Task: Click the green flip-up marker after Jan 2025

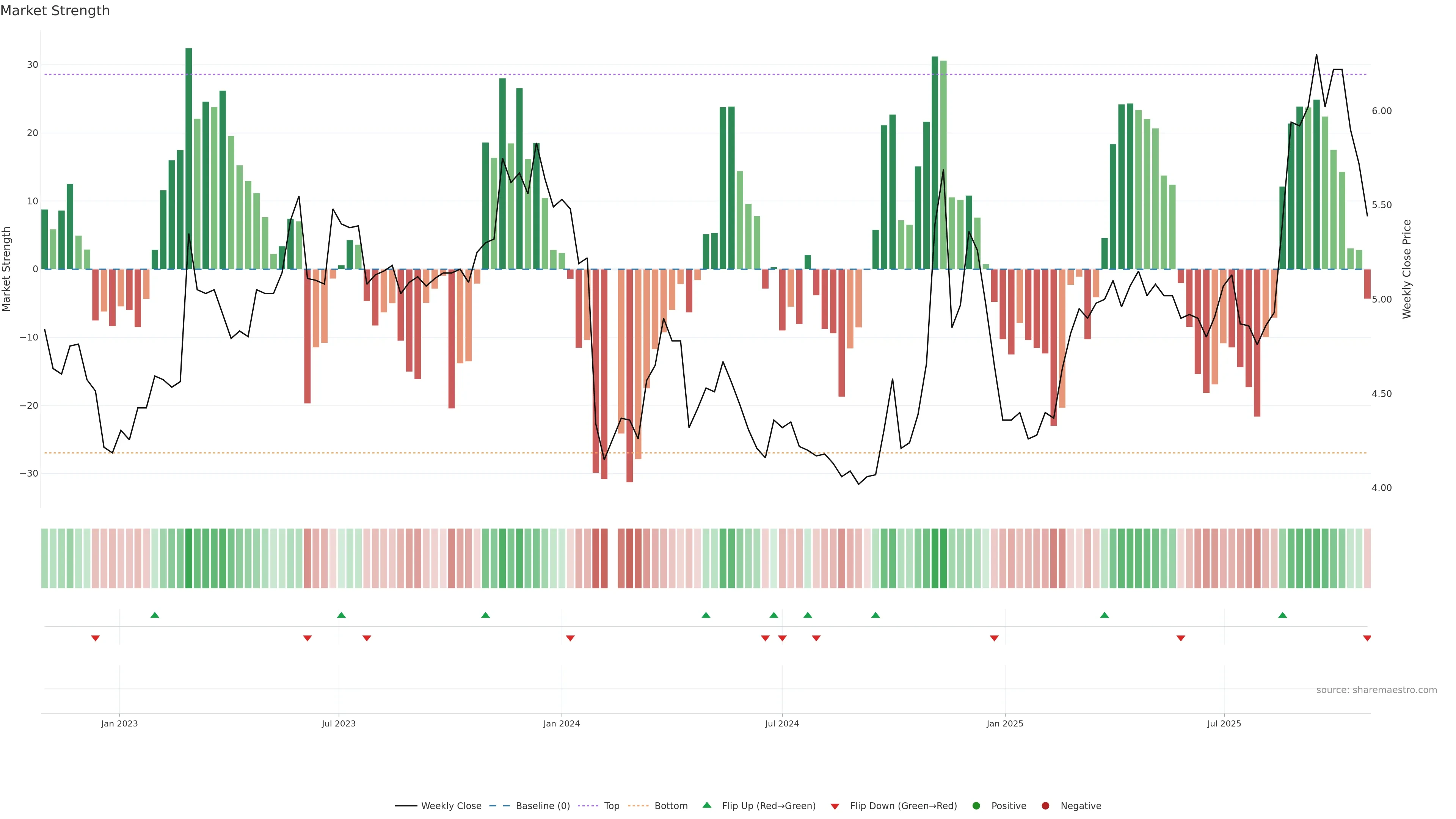Action: tap(1105, 615)
